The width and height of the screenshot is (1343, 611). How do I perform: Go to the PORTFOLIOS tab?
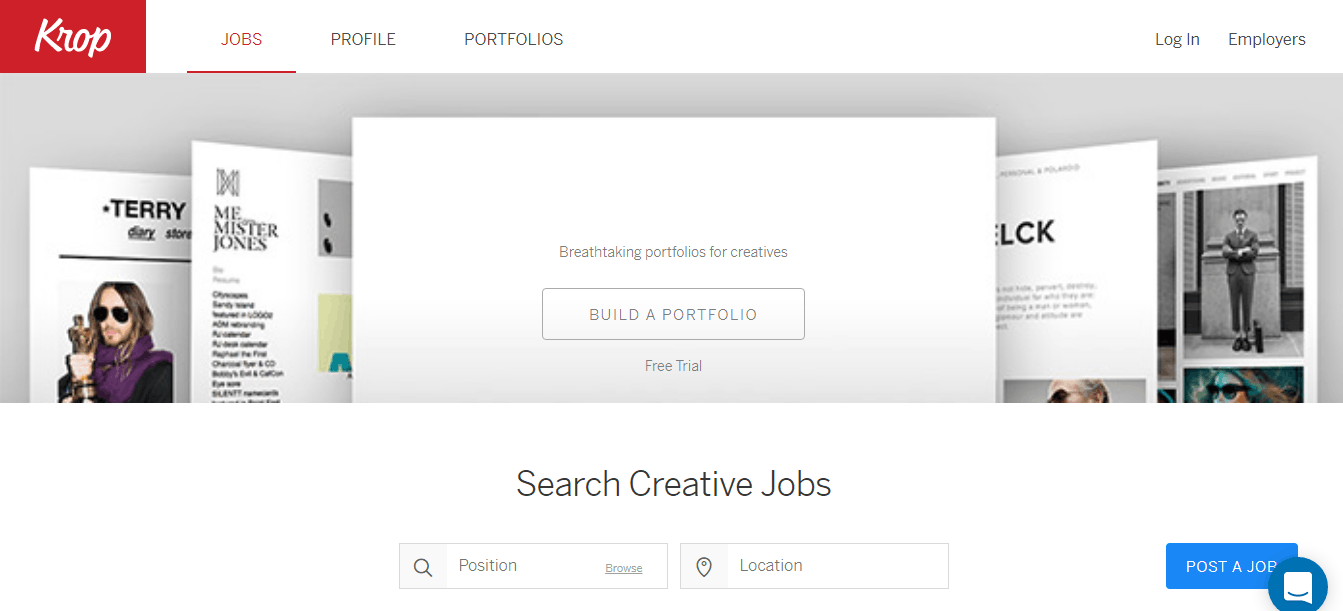click(513, 40)
